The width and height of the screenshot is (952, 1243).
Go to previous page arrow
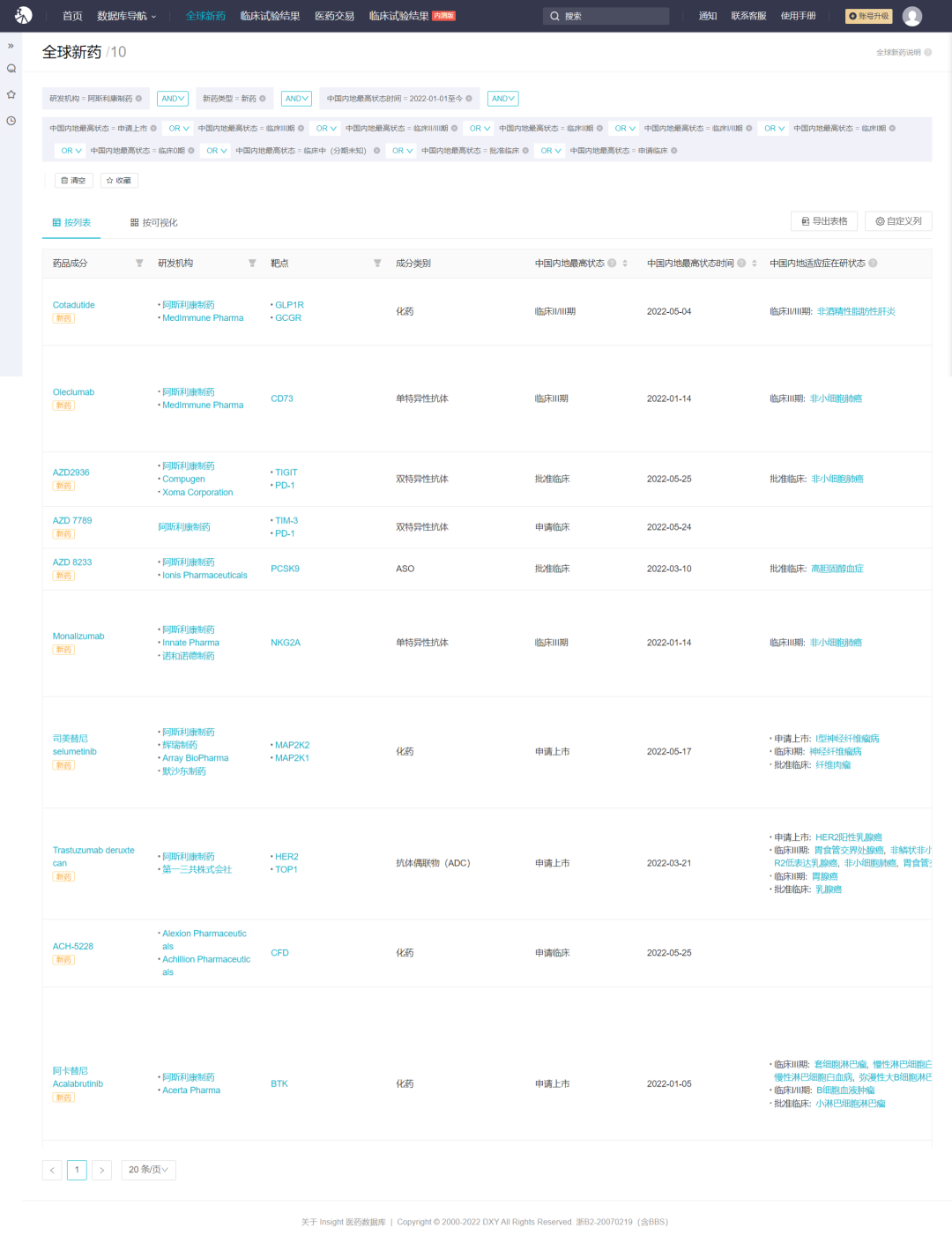pos(52,1170)
